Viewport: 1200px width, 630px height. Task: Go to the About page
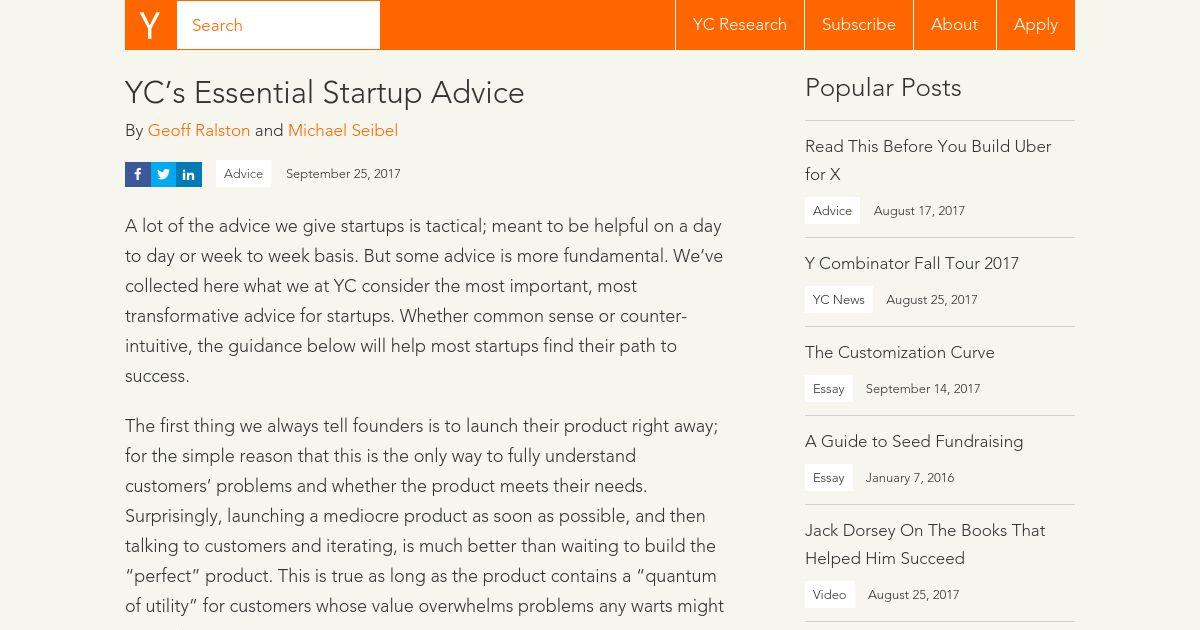pos(954,25)
